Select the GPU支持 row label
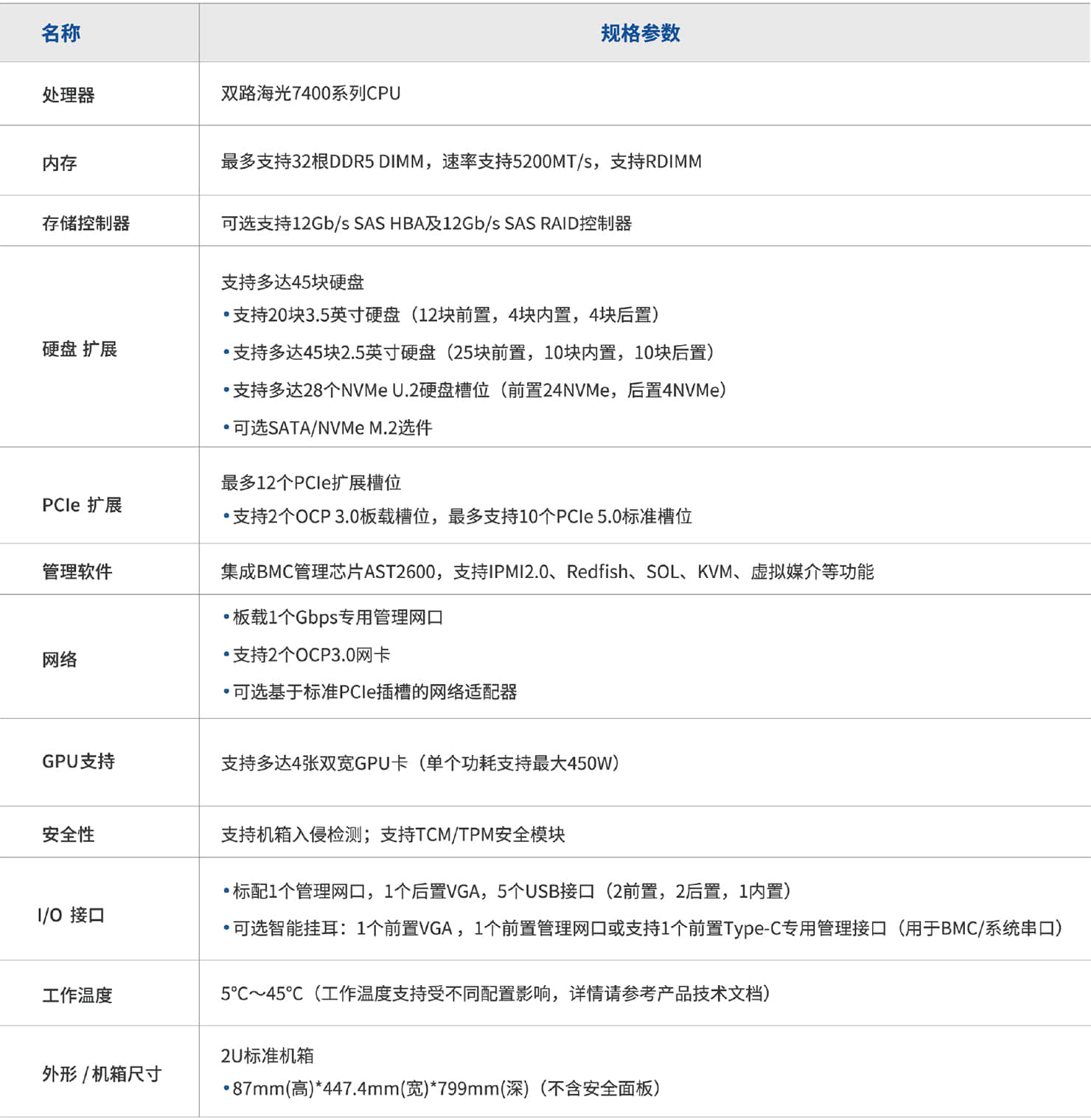1091x1120 pixels. [x=78, y=762]
